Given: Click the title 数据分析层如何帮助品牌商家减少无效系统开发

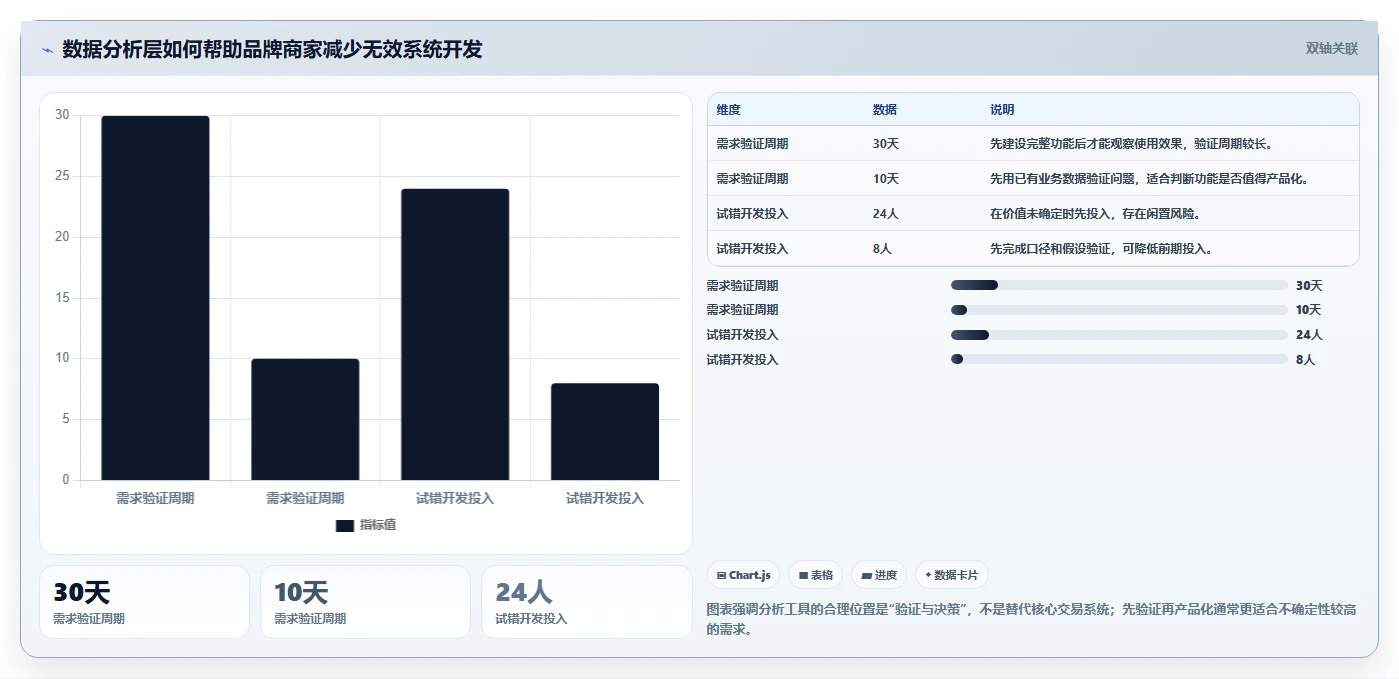Looking at the screenshot, I should 272,49.
